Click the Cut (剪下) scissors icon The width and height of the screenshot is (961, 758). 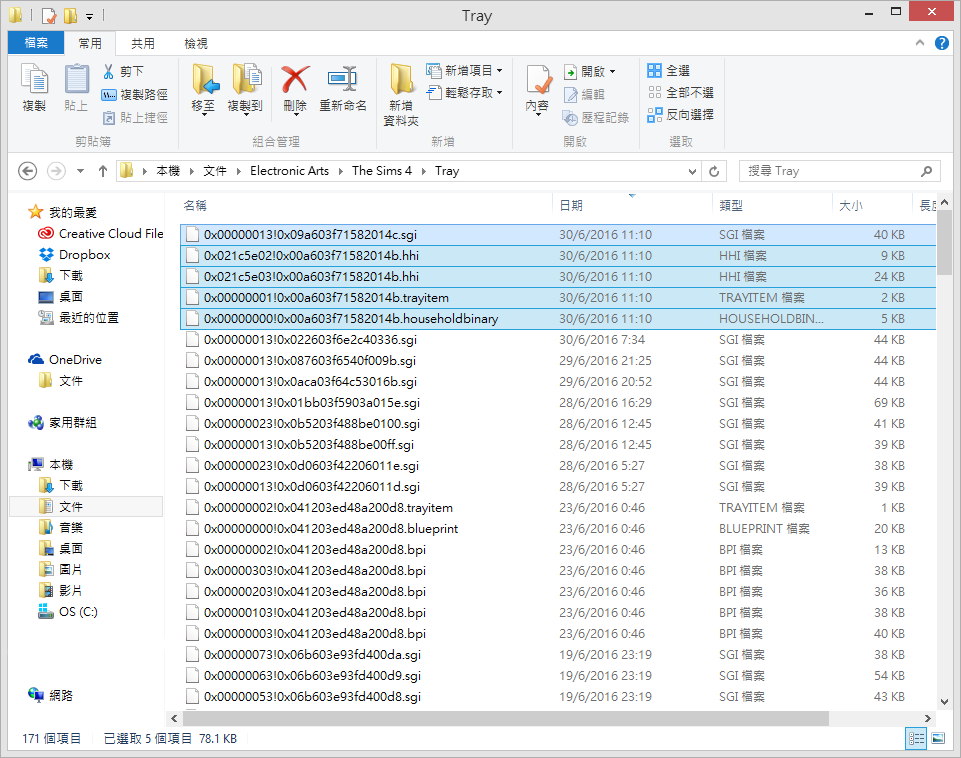click(108, 72)
